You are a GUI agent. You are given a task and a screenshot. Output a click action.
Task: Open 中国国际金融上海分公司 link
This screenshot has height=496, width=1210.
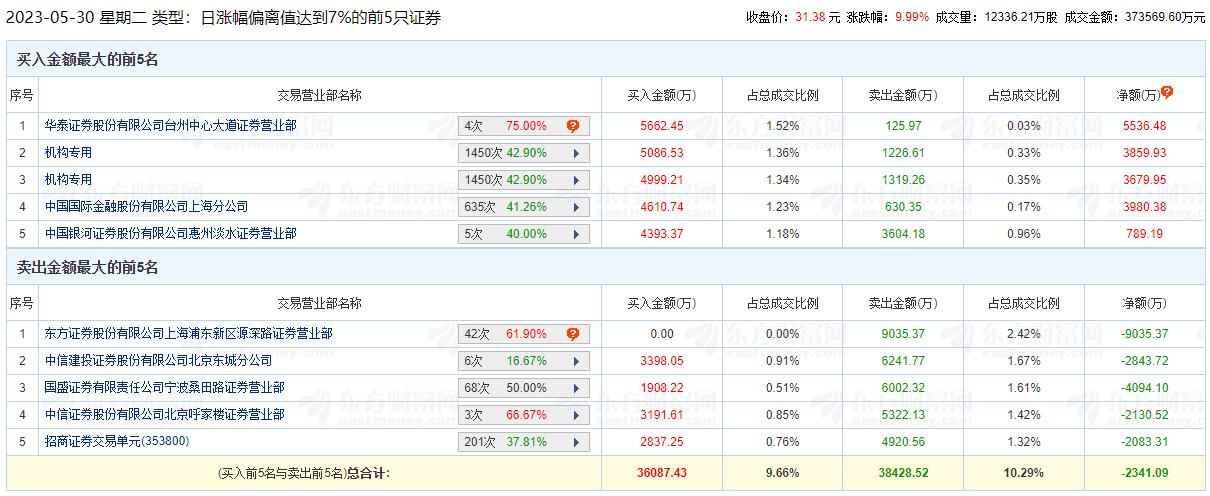coord(146,207)
